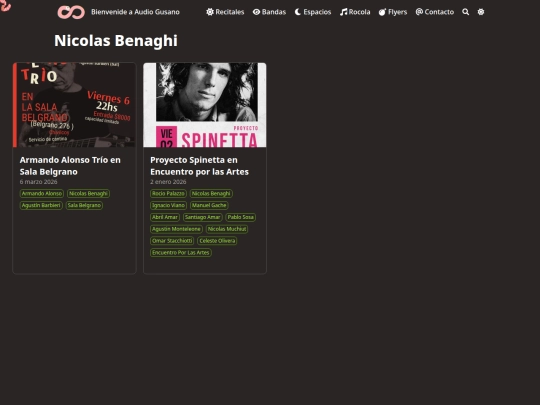This screenshot has height=405, width=540.
Task: Select the Abril Amar tag
Action: pos(165,217)
